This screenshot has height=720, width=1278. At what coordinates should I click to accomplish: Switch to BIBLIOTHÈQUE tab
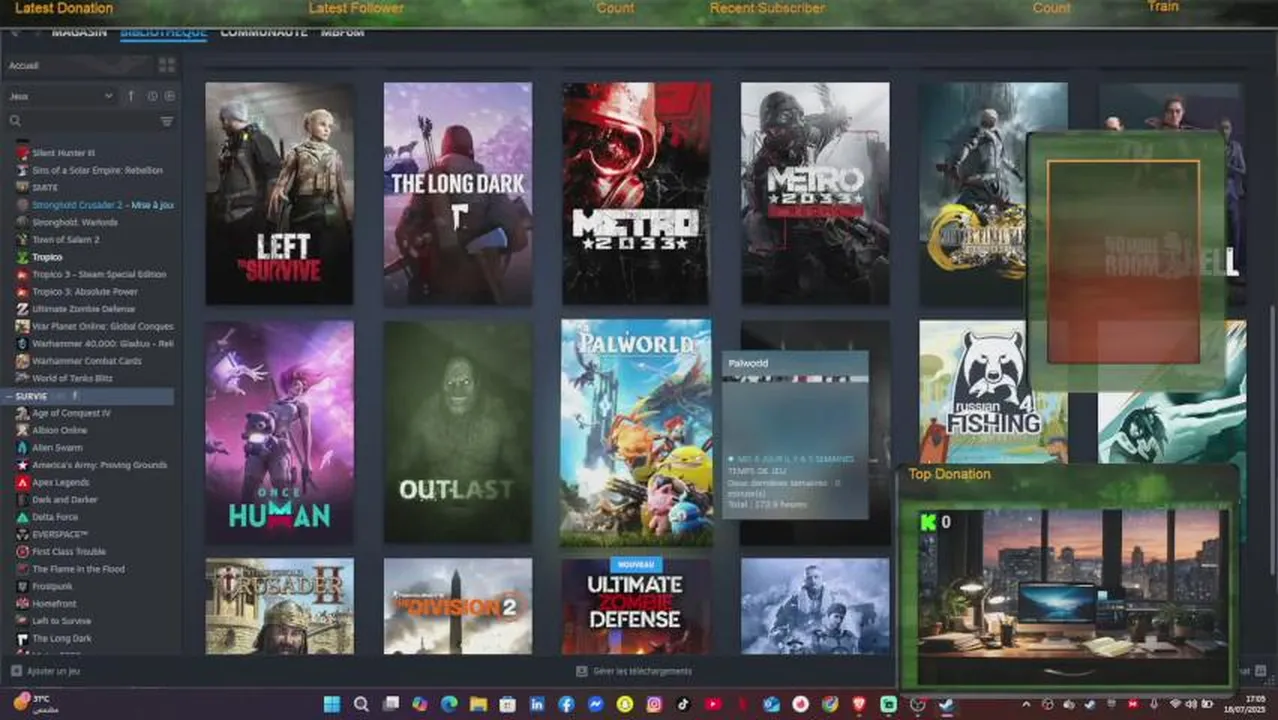(163, 33)
